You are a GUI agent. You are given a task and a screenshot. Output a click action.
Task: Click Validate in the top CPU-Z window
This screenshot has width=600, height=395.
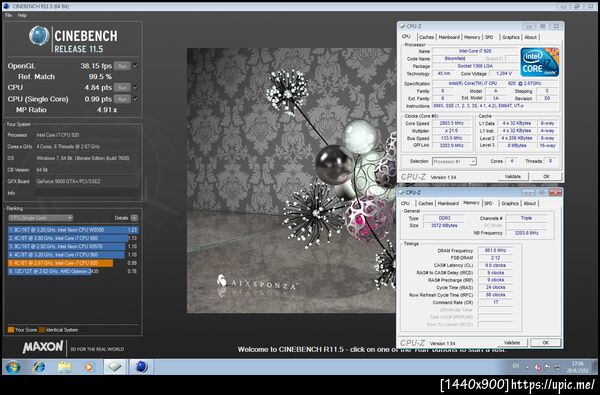pyautogui.click(x=513, y=176)
